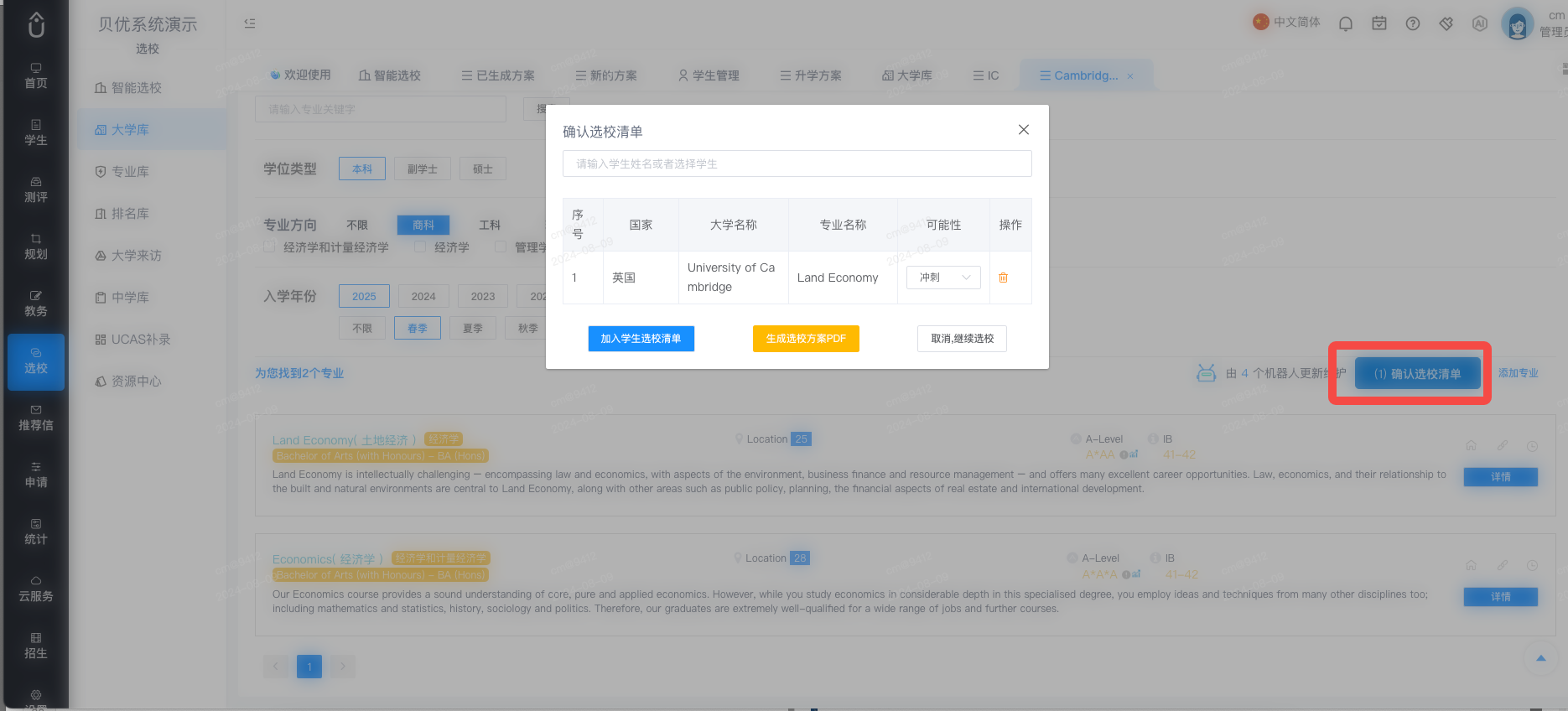Image resolution: width=1568 pixels, height=711 pixels.
Task: Check the 经济学和计量经济学 checkbox
Action: pyautogui.click(x=269, y=247)
